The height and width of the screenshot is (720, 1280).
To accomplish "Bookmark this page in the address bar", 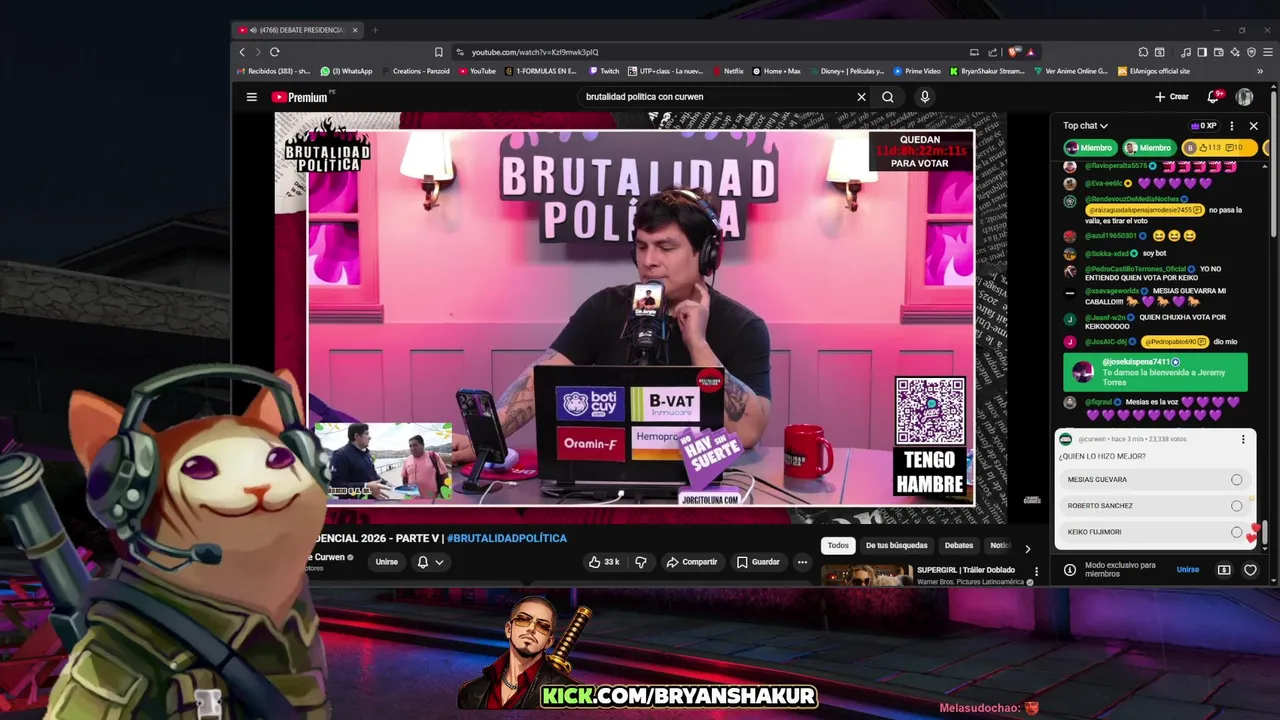I will pos(438,52).
